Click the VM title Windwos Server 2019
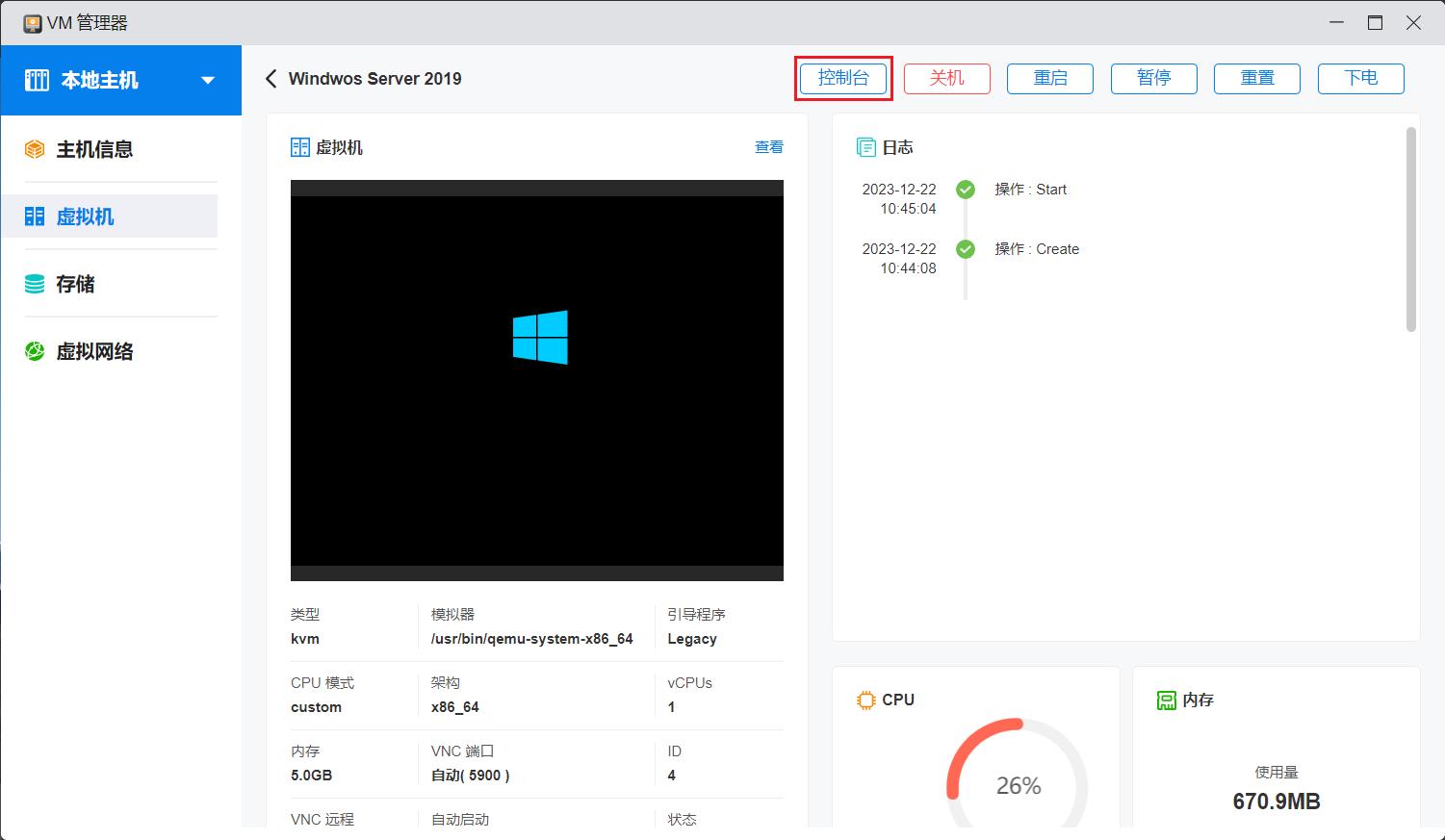Screen dimensions: 1445x840 (x=375, y=79)
